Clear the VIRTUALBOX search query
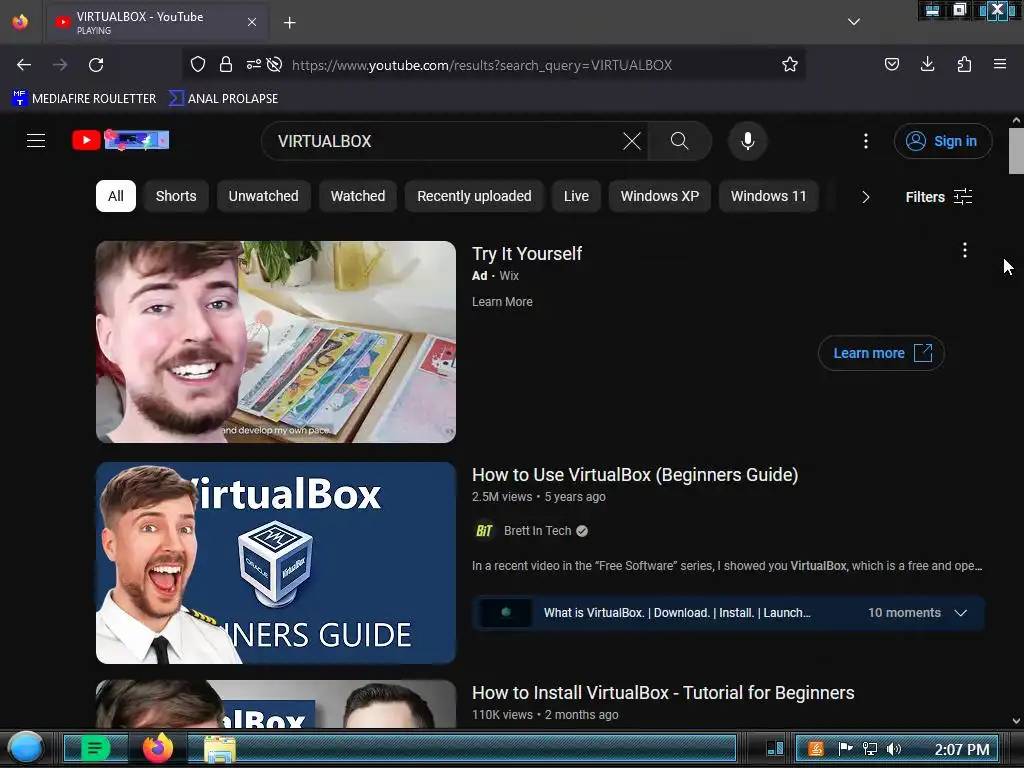 click(632, 141)
